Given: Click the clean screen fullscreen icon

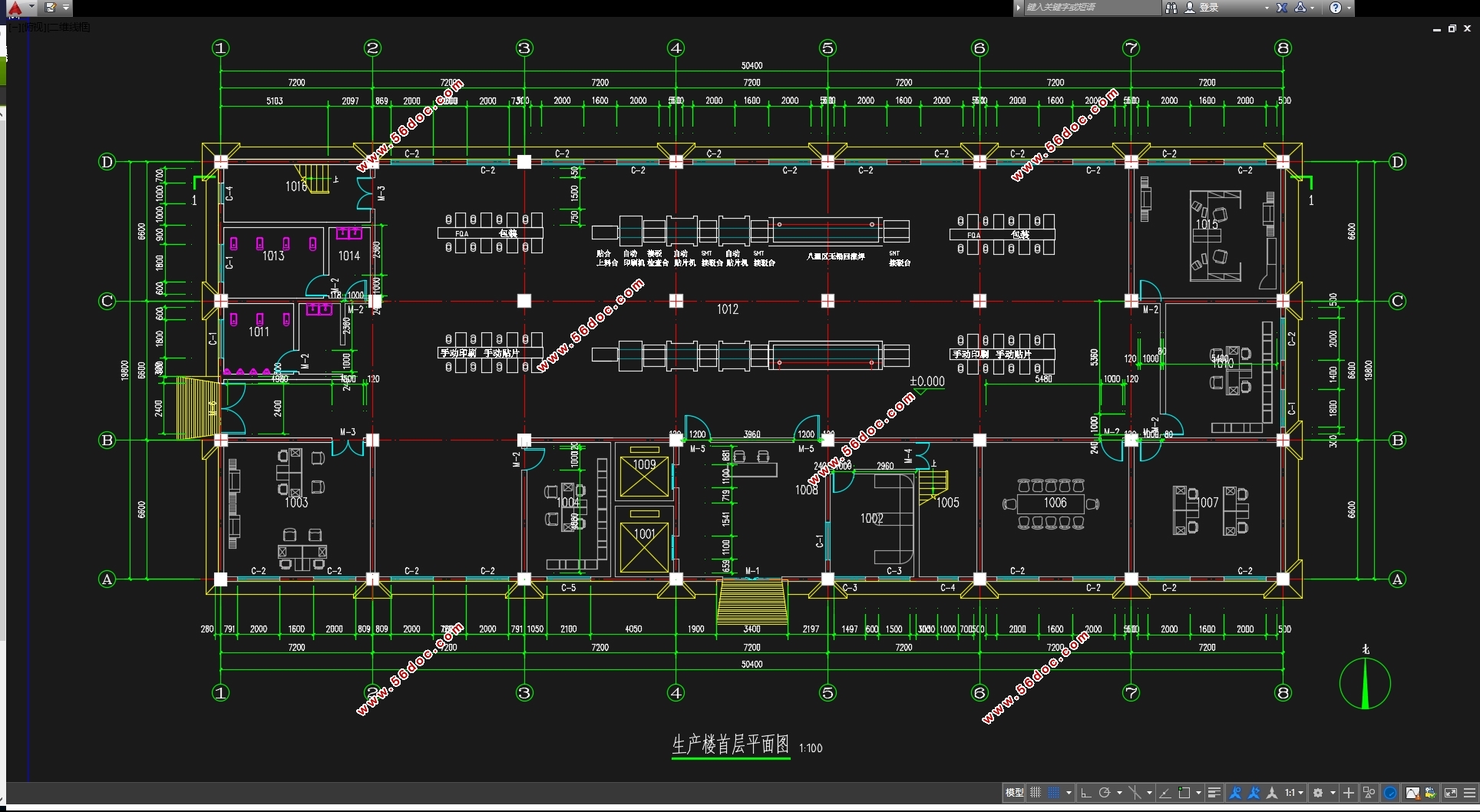Looking at the screenshot, I should [x=1450, y=793].
